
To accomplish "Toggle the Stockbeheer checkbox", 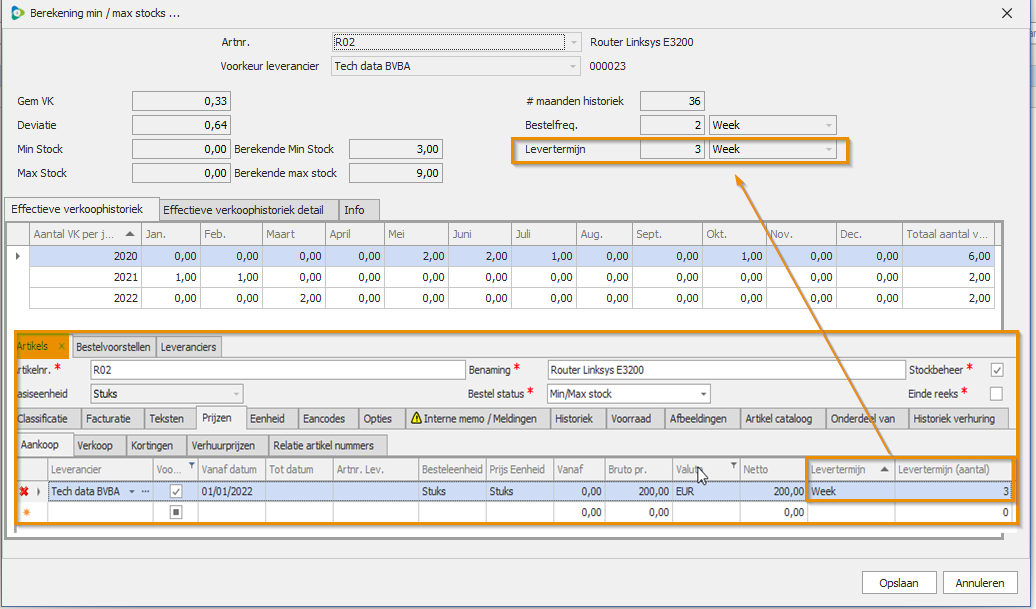I will 996,370.
